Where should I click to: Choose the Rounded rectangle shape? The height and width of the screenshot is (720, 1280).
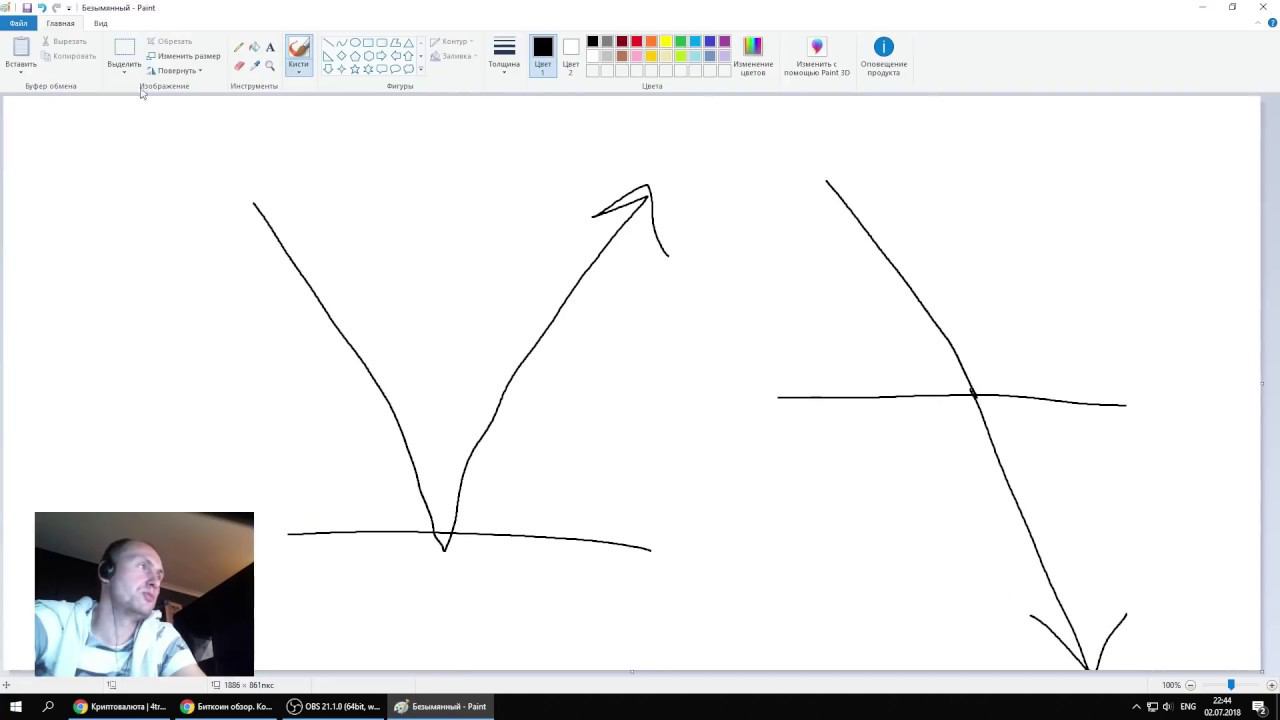click(381, 43)
